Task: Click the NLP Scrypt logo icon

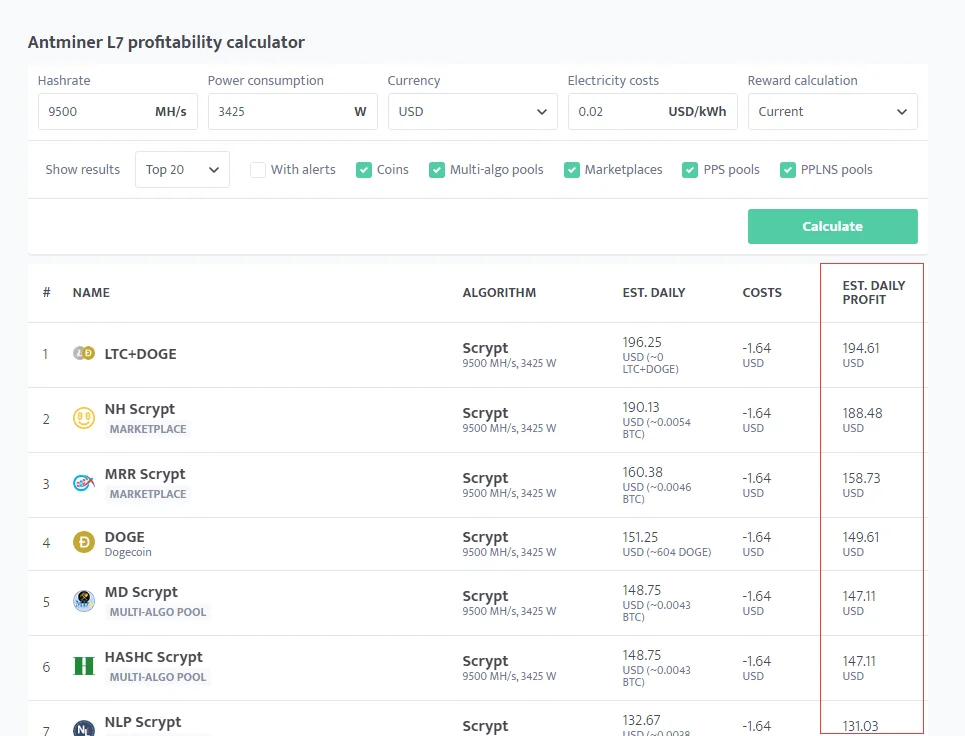Action: (84, 729)
